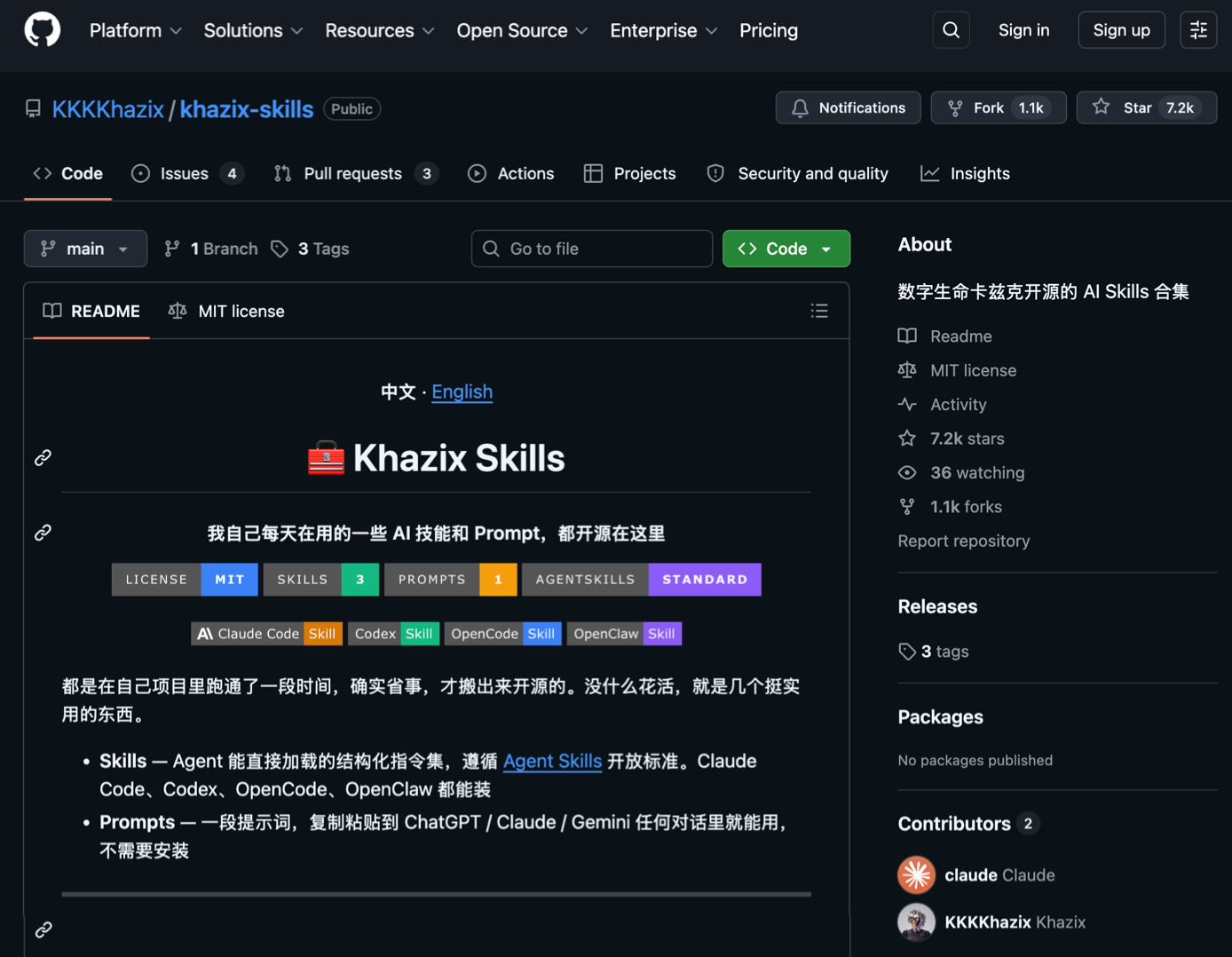Expand the Solutions menu
This screenshot has height=957, width=1232.
(254, 30)
